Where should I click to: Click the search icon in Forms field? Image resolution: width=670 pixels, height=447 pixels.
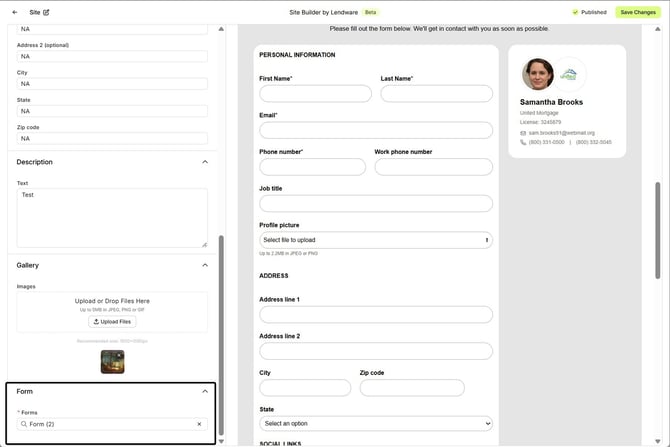pyautogui.click(x=24, y=424)
